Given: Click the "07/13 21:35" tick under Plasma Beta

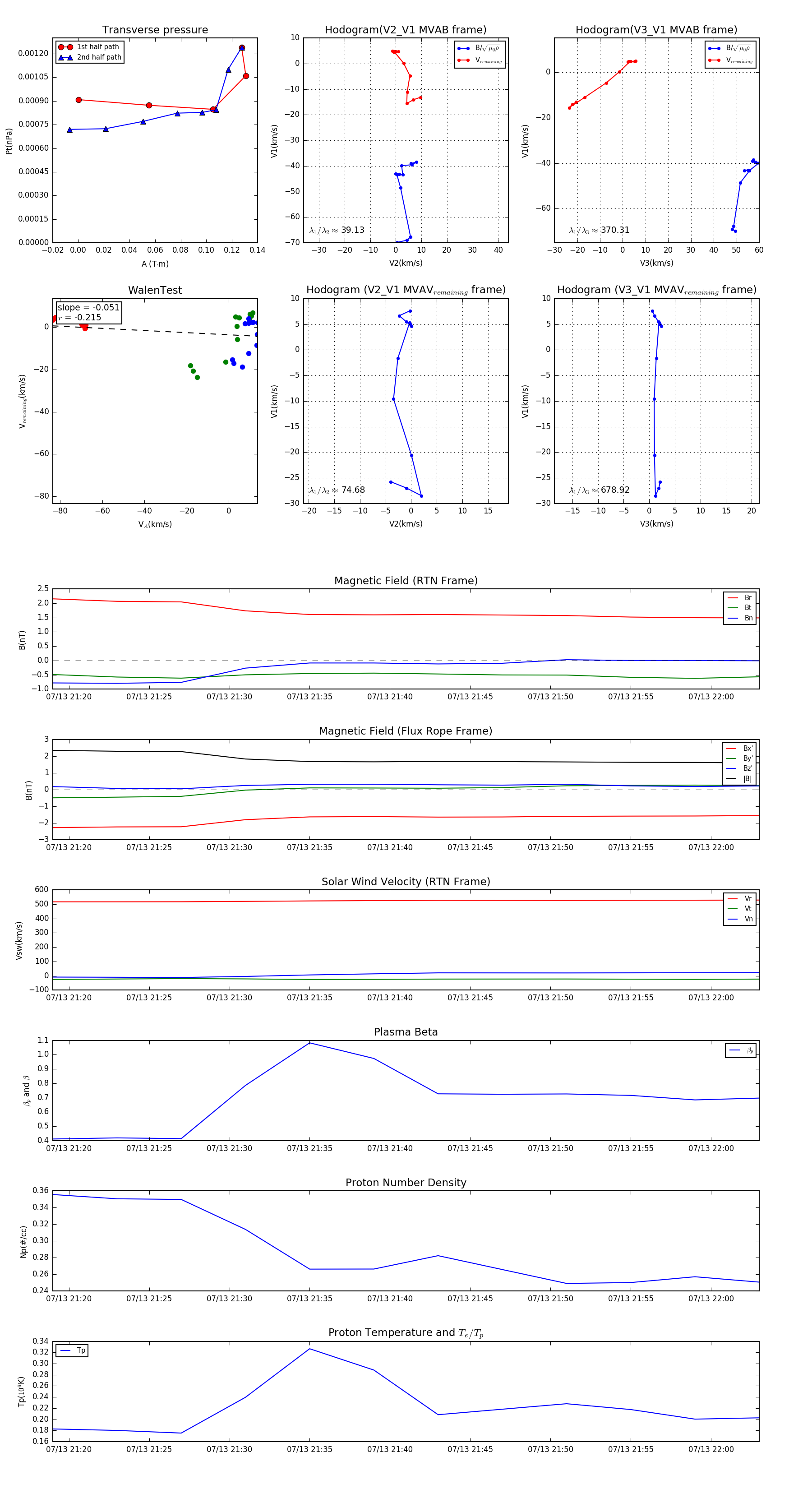Looking at the screenshot, I should pos(310,1148).
